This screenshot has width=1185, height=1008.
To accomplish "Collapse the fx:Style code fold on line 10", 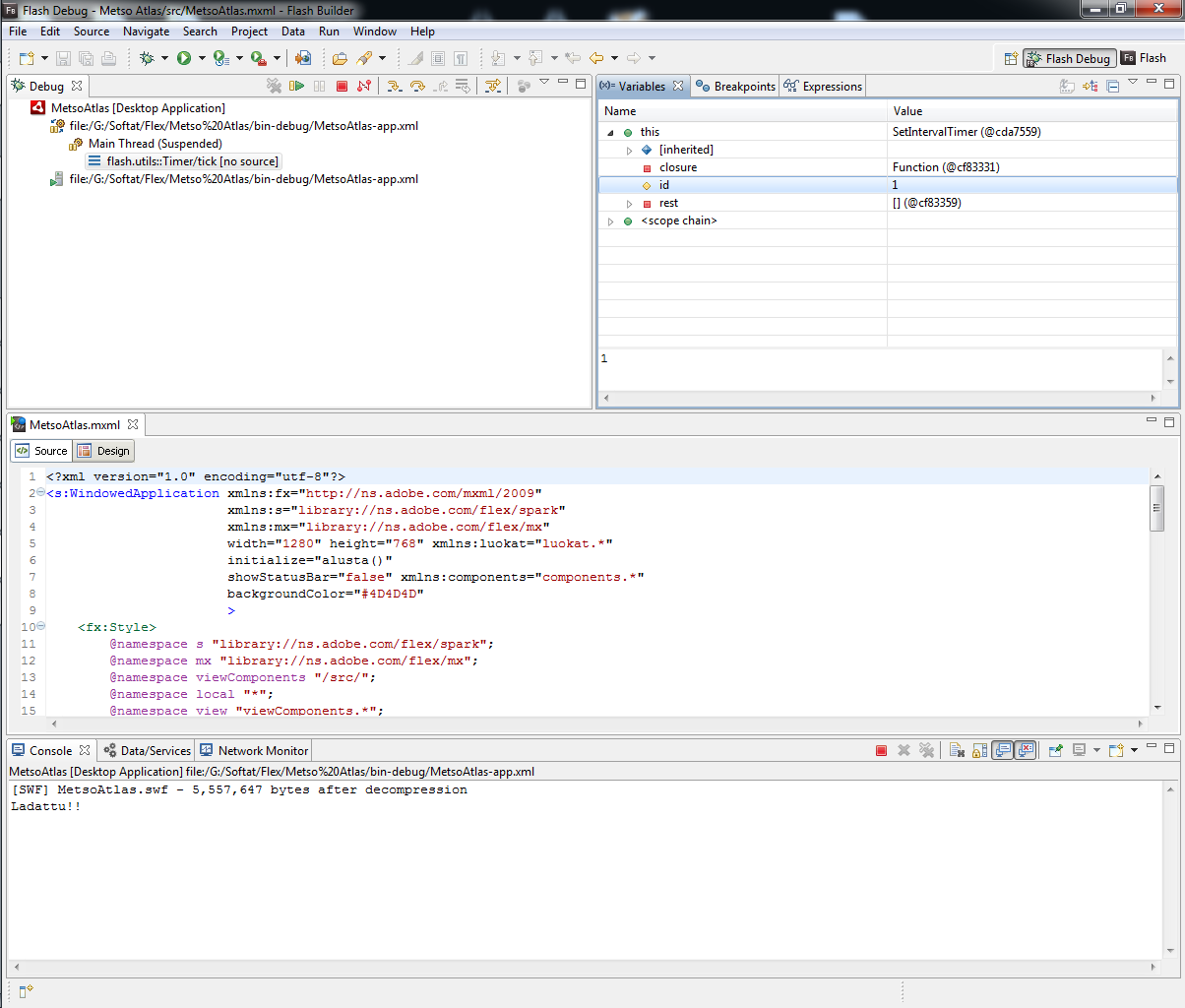I will pos(40,626).
